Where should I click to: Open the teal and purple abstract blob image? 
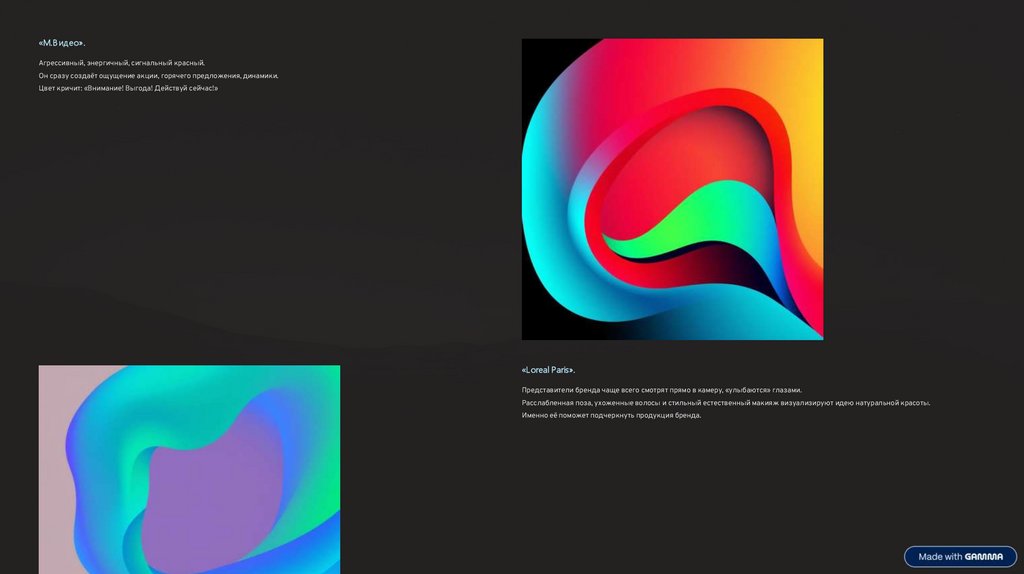point(189,470)
